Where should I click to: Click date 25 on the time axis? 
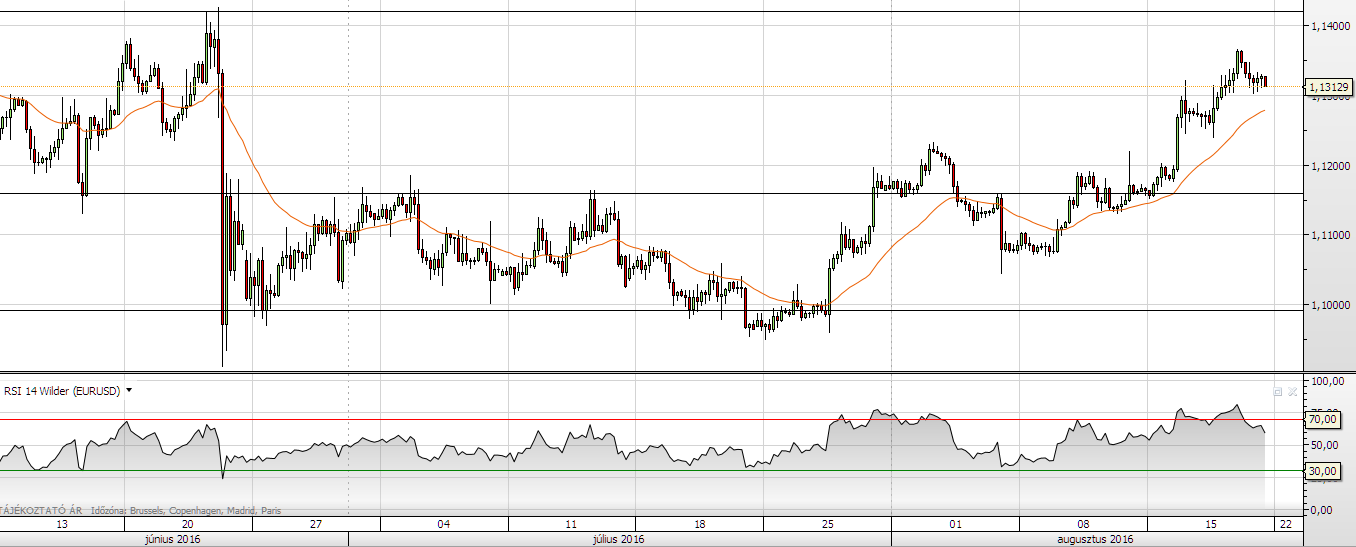(x=828, y=524)
